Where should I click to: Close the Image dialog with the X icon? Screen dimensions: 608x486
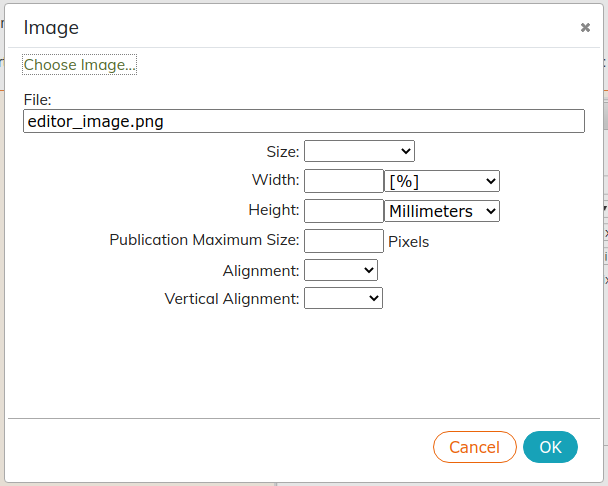[x=585, y=28]
